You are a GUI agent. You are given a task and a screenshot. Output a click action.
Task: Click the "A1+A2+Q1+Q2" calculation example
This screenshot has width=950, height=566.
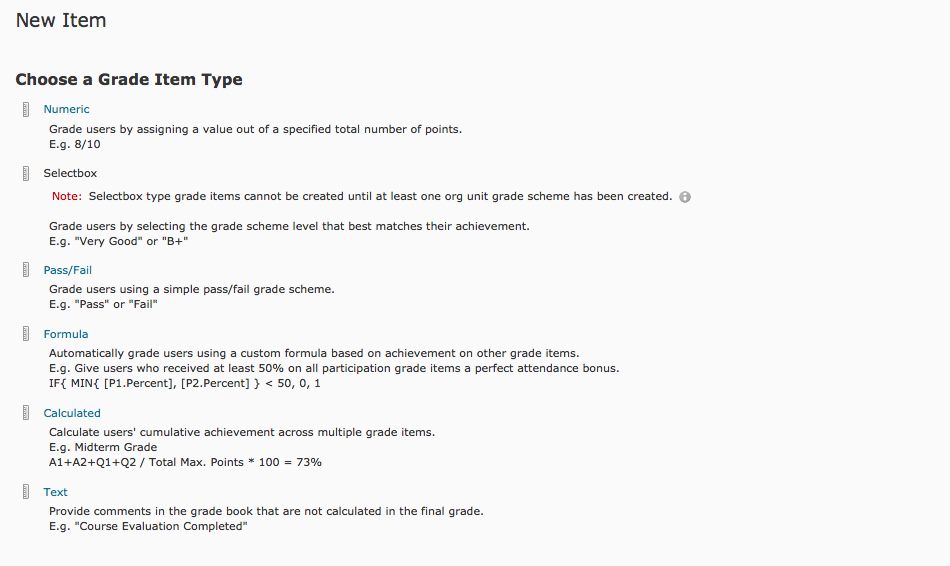[185, 462]
